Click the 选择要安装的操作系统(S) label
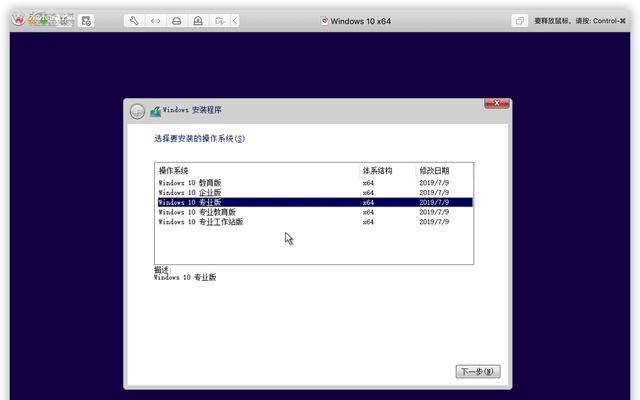The image size is (640, 400). coord(200,139)
